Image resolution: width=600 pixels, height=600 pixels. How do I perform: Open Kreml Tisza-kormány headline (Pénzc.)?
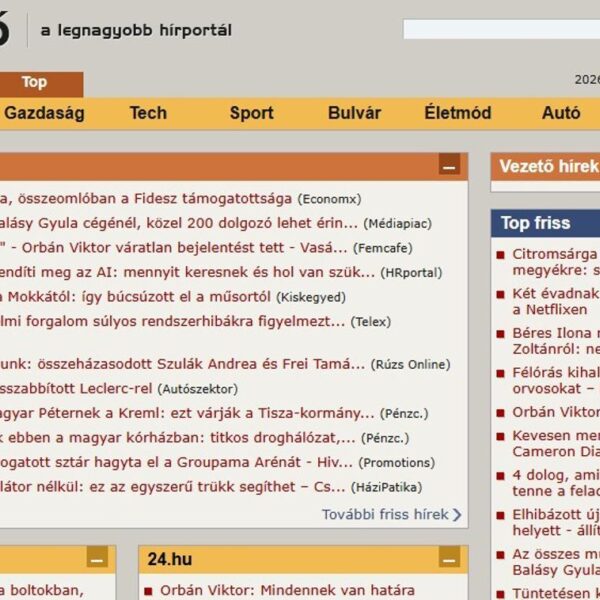pyautogui.click(x=187, y=413)
